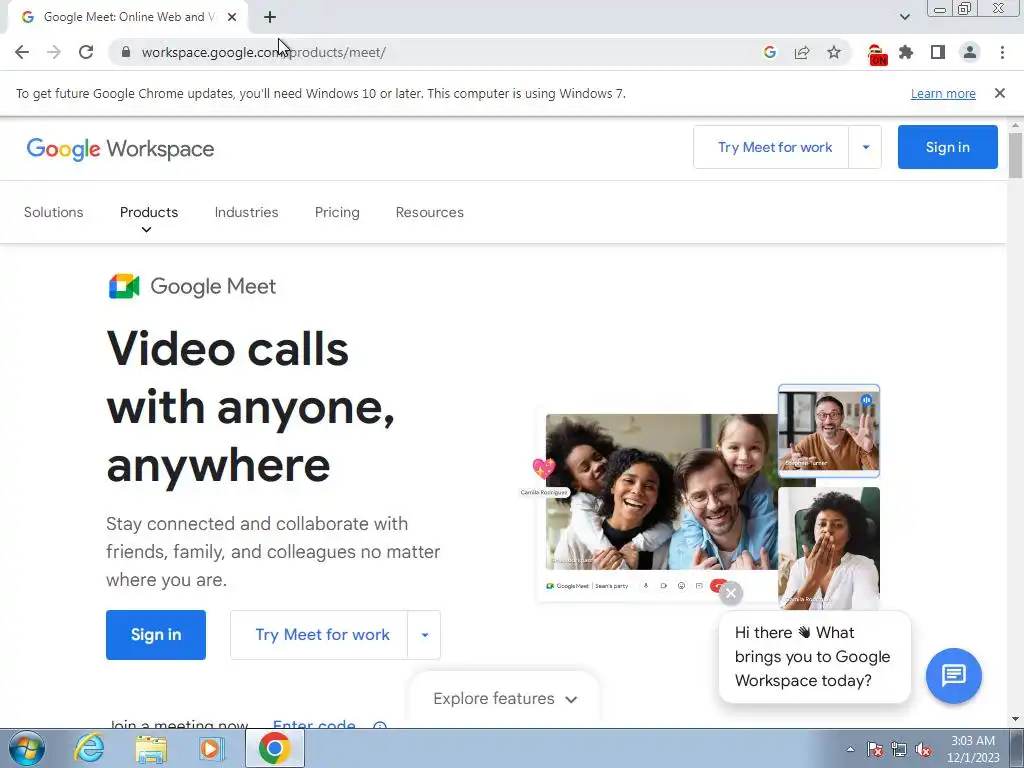This screenshot has height=768, width=1024.
Task: Click the scrollbar down arrow
Action: [x=1015, y=719]
